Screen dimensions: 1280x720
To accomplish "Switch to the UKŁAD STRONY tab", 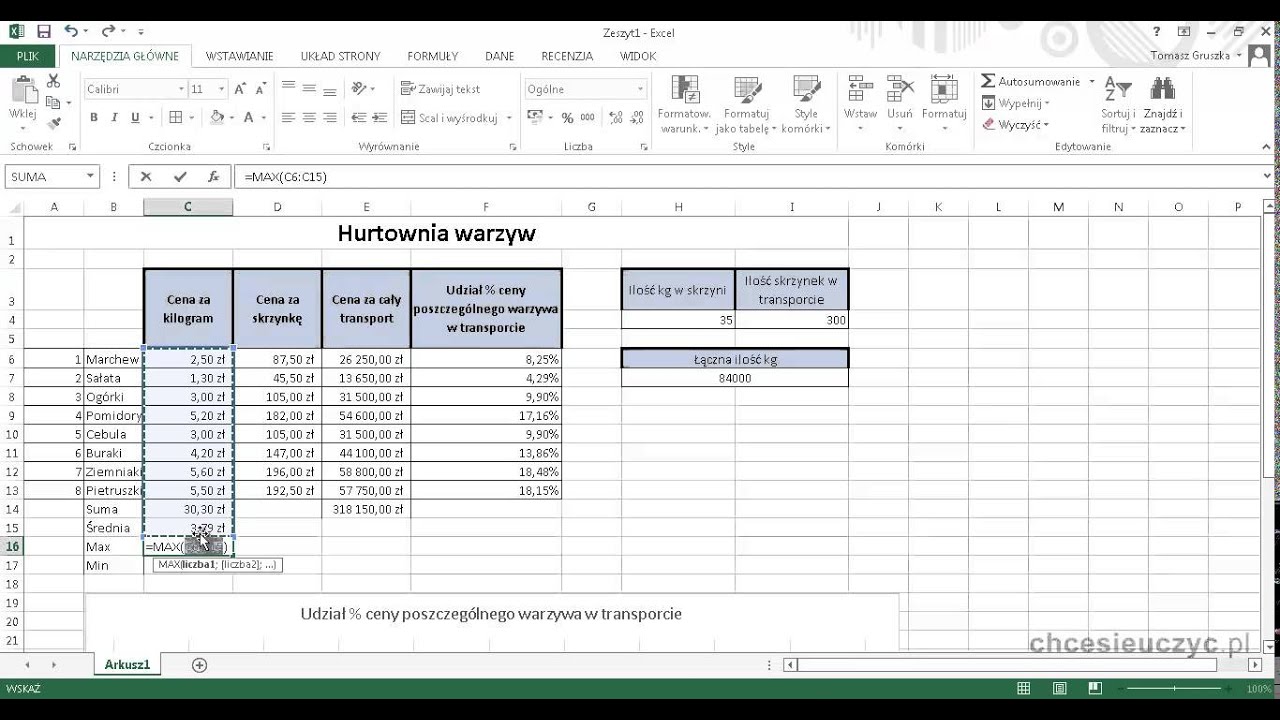I will coord(340,56).
